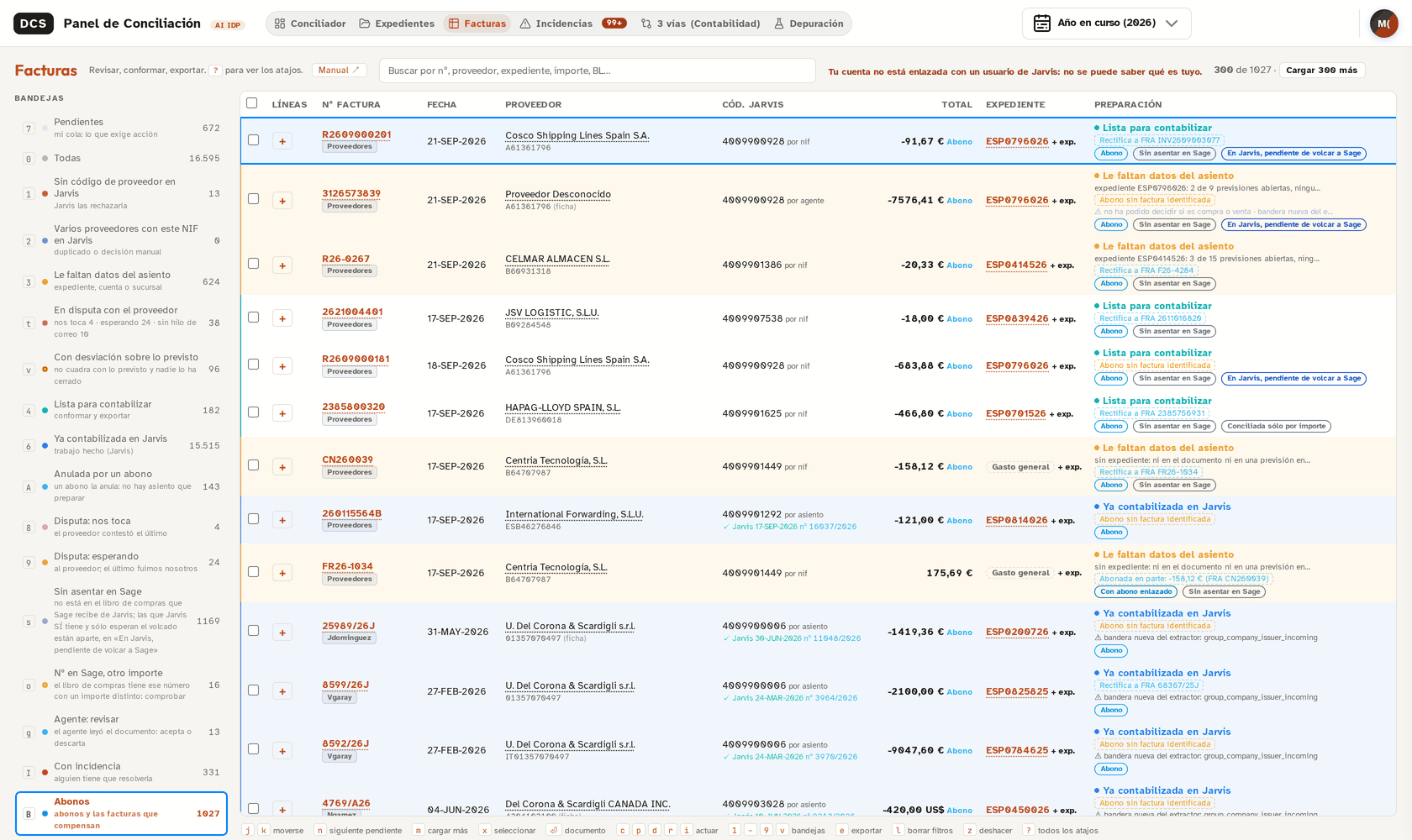Click the Conciliador grid icon
1412x840 pixels.
point(280,24)
